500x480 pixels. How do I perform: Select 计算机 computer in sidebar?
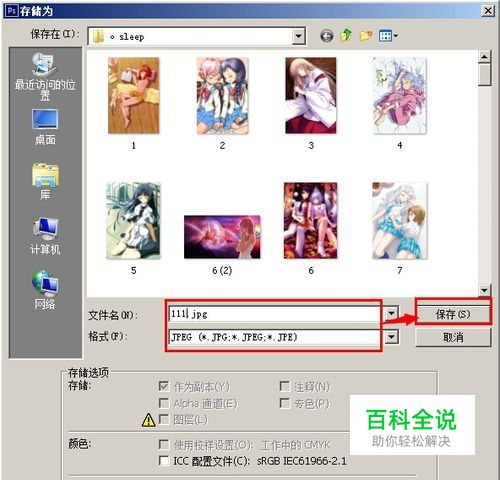(x=45, y=236)
